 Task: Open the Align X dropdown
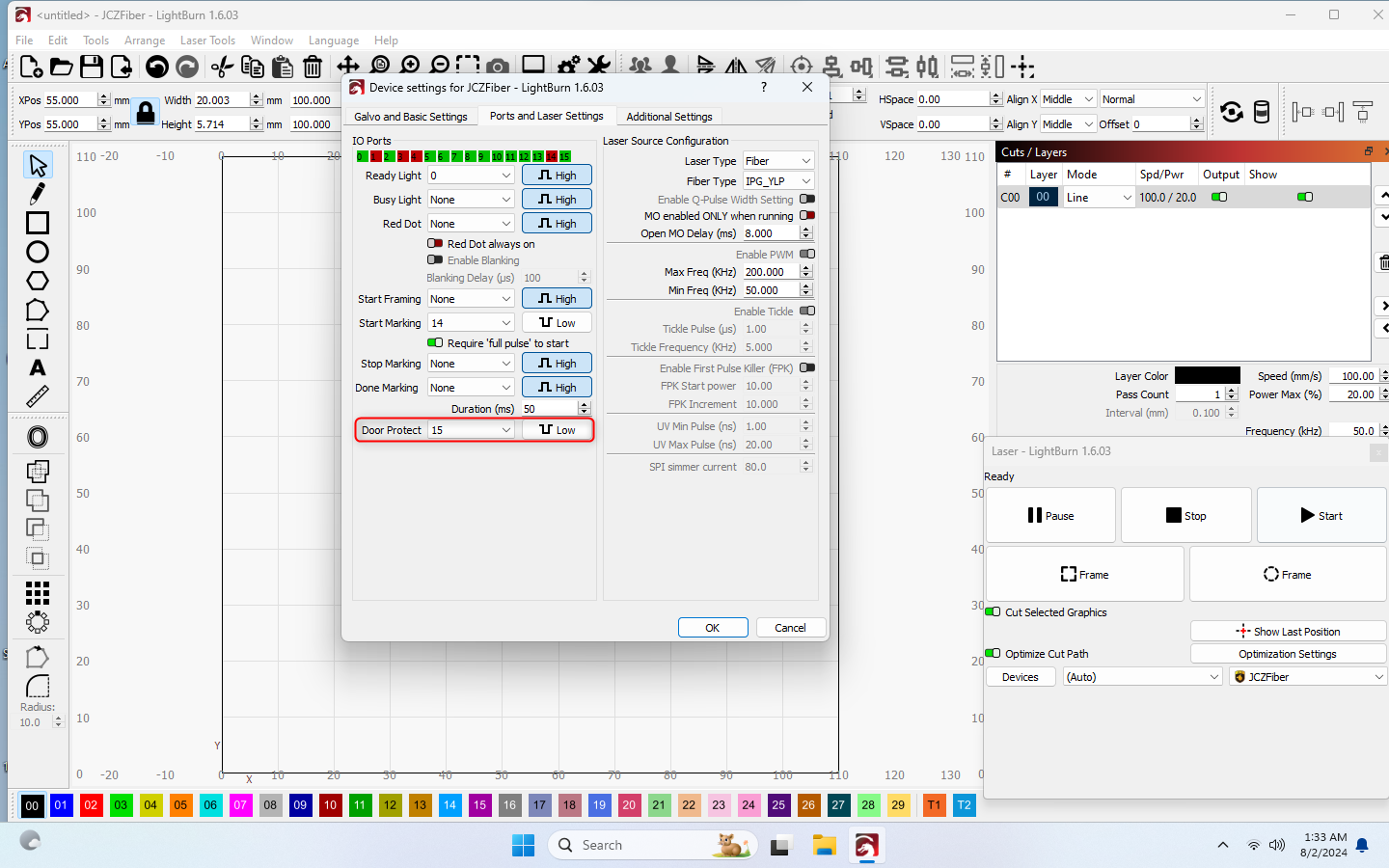1068,99
